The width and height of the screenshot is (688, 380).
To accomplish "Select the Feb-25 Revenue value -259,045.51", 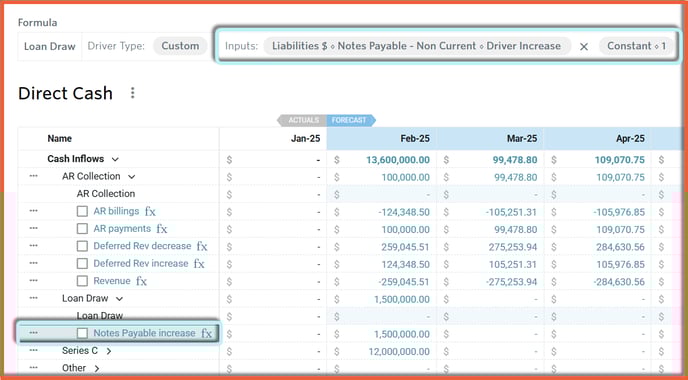I will (x=404, y=282).
